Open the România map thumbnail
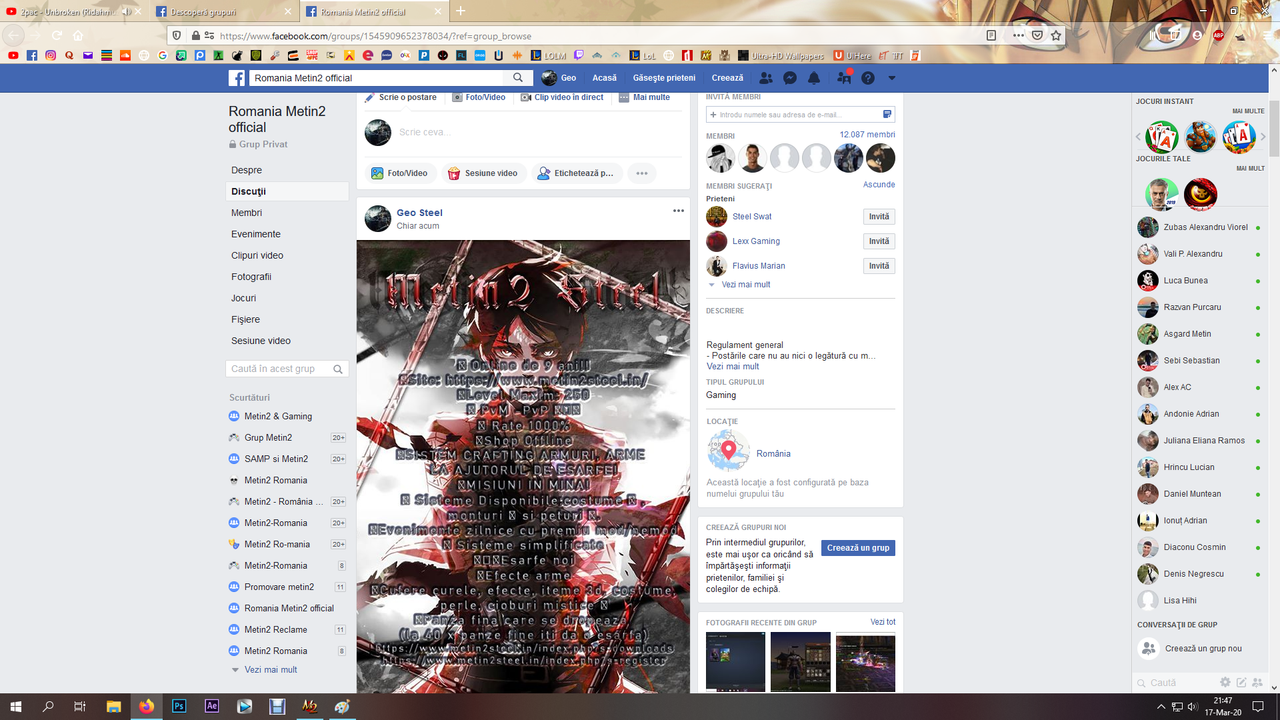 coord(729,451)
